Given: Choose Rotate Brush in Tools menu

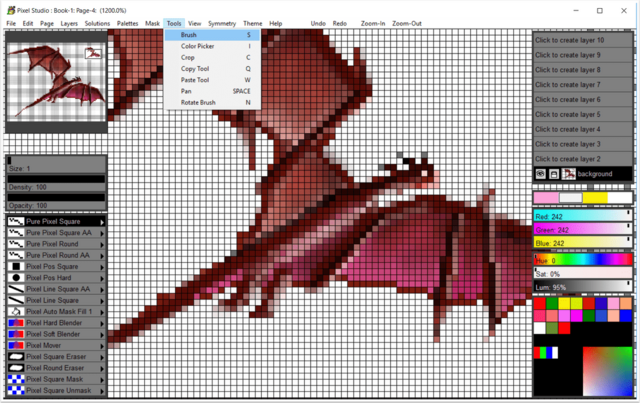Looking at the screenshot, I should coord(212,102).
